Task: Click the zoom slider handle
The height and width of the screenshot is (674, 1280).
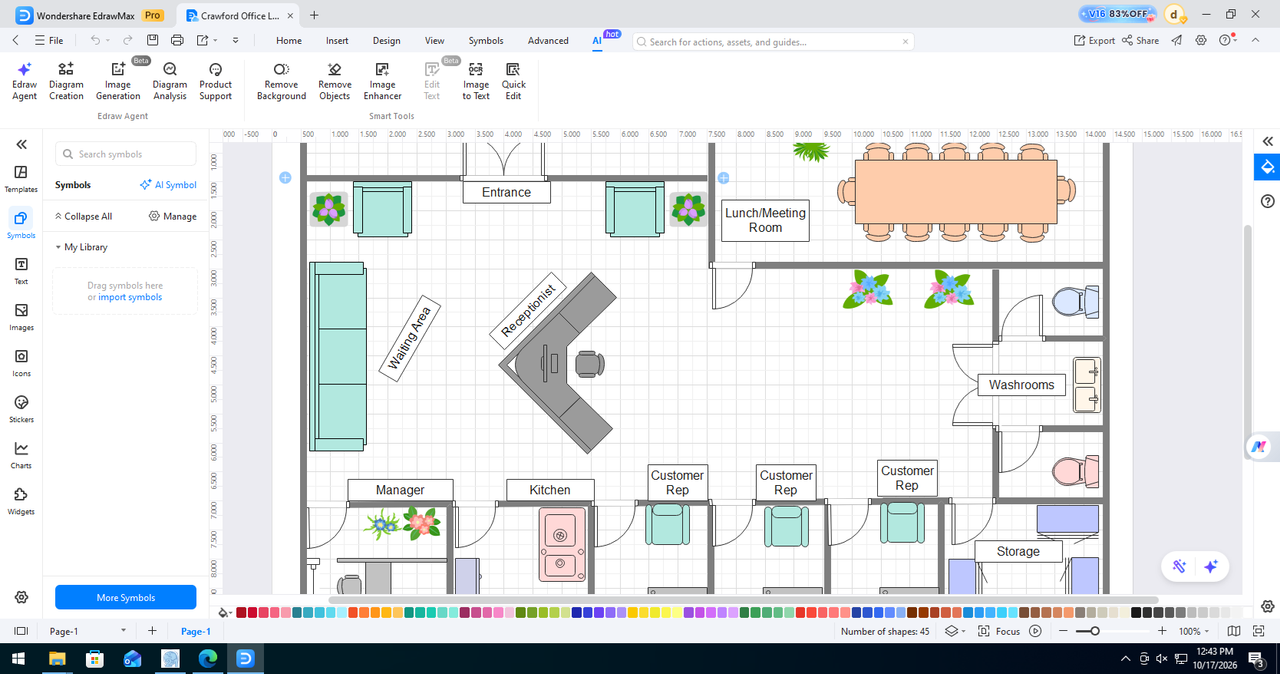Action: pos(1095,631)
